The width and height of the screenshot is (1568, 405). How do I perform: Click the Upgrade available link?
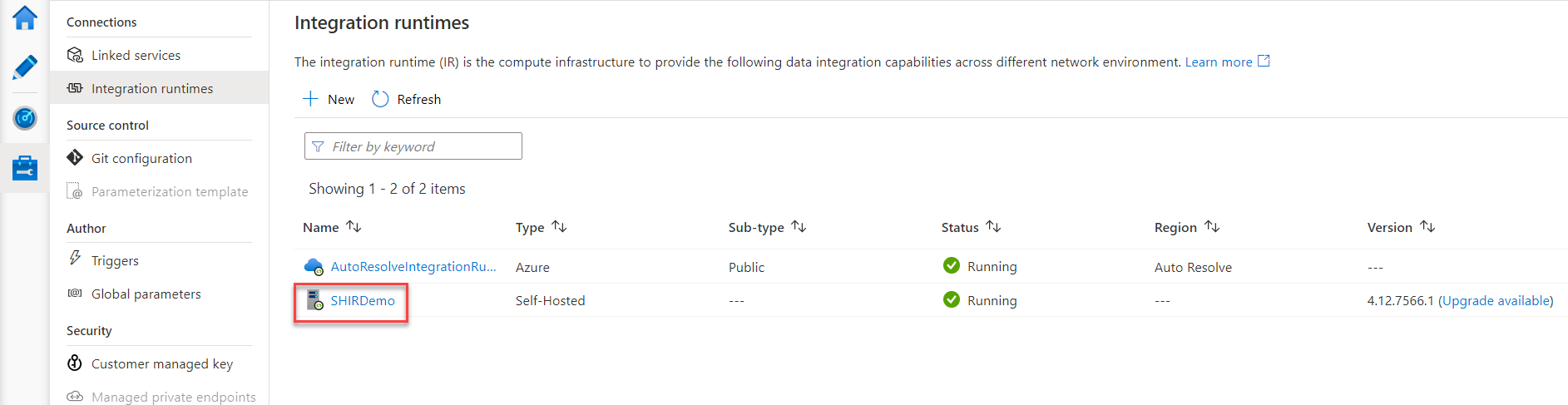coord(1496,300)
